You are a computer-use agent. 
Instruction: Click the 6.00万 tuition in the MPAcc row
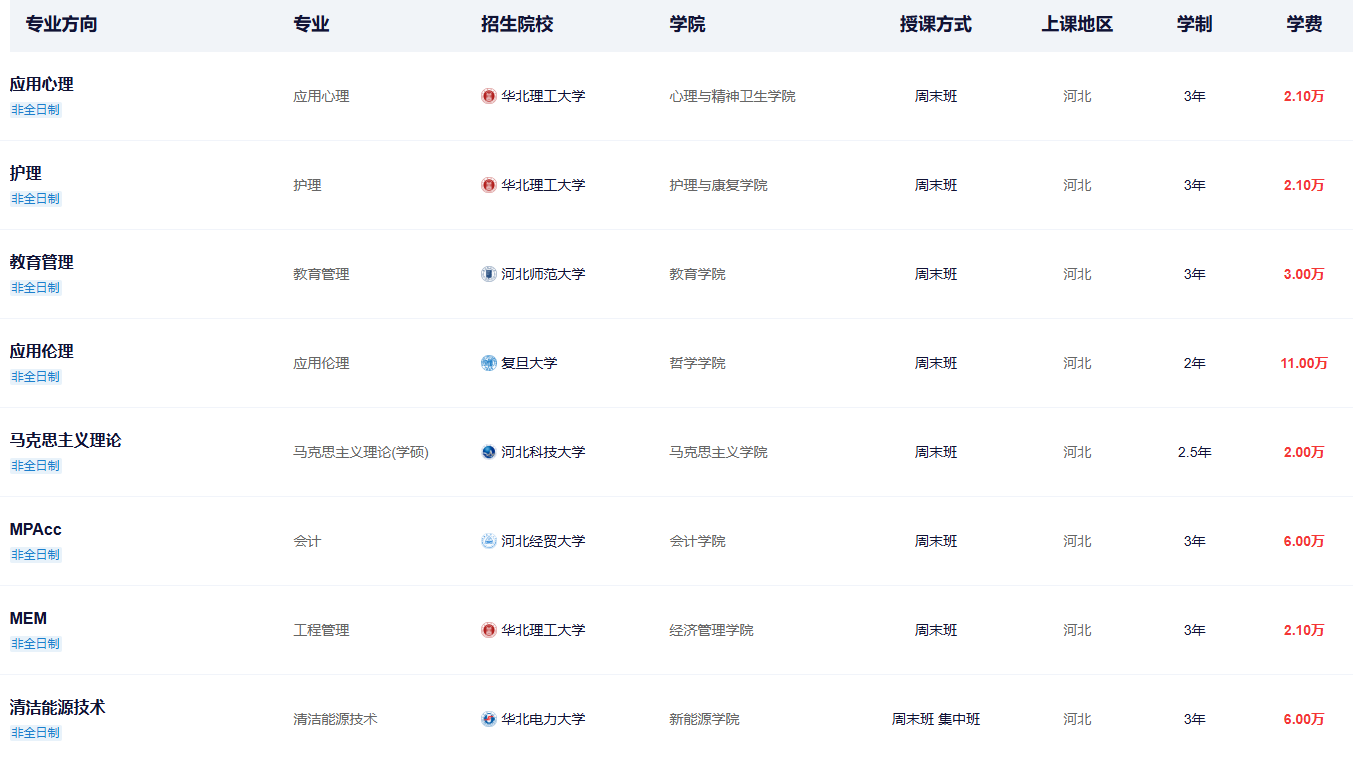point(1304,541)
